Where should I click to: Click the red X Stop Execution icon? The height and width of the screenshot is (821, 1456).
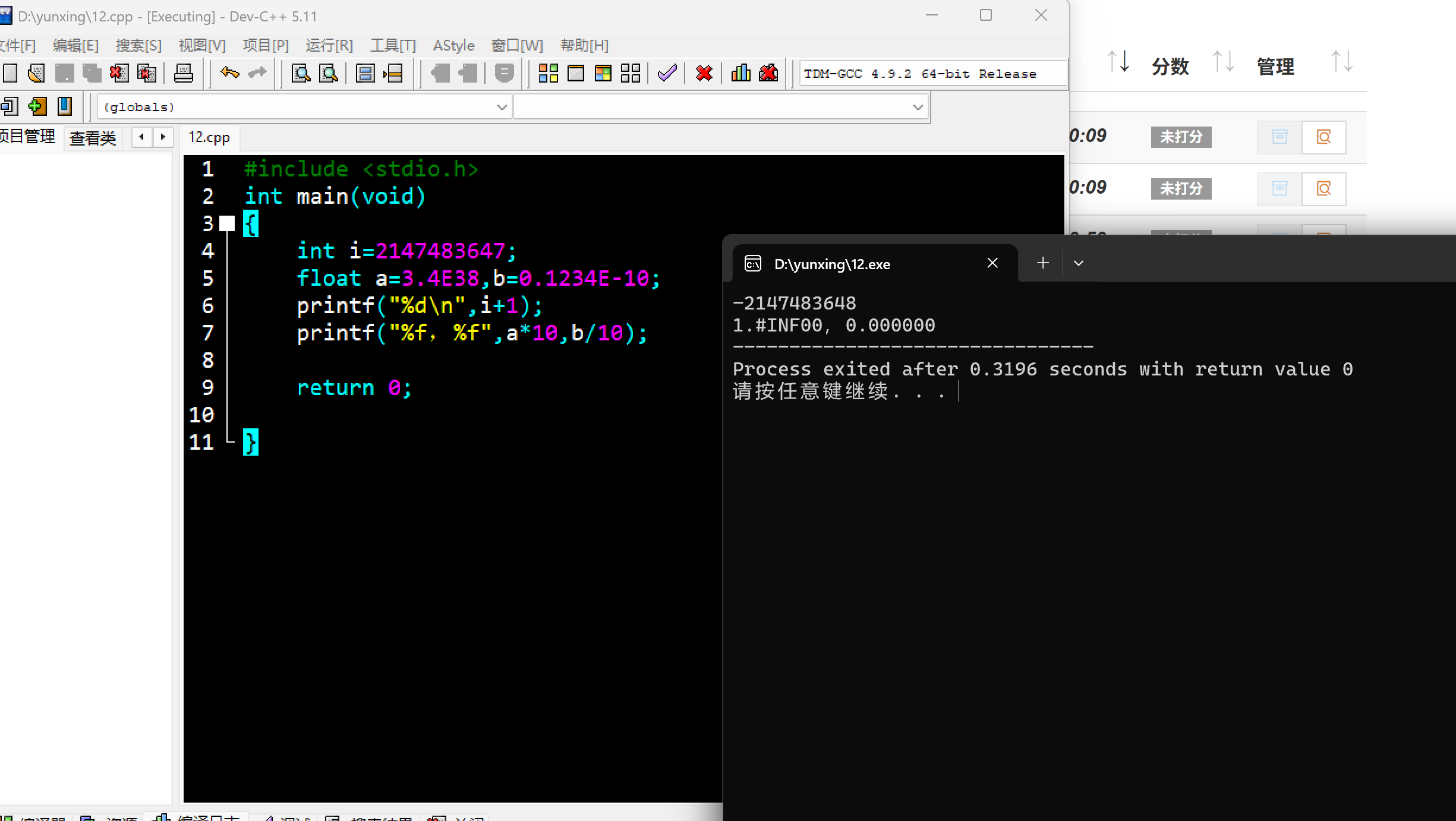pos(704,73)
